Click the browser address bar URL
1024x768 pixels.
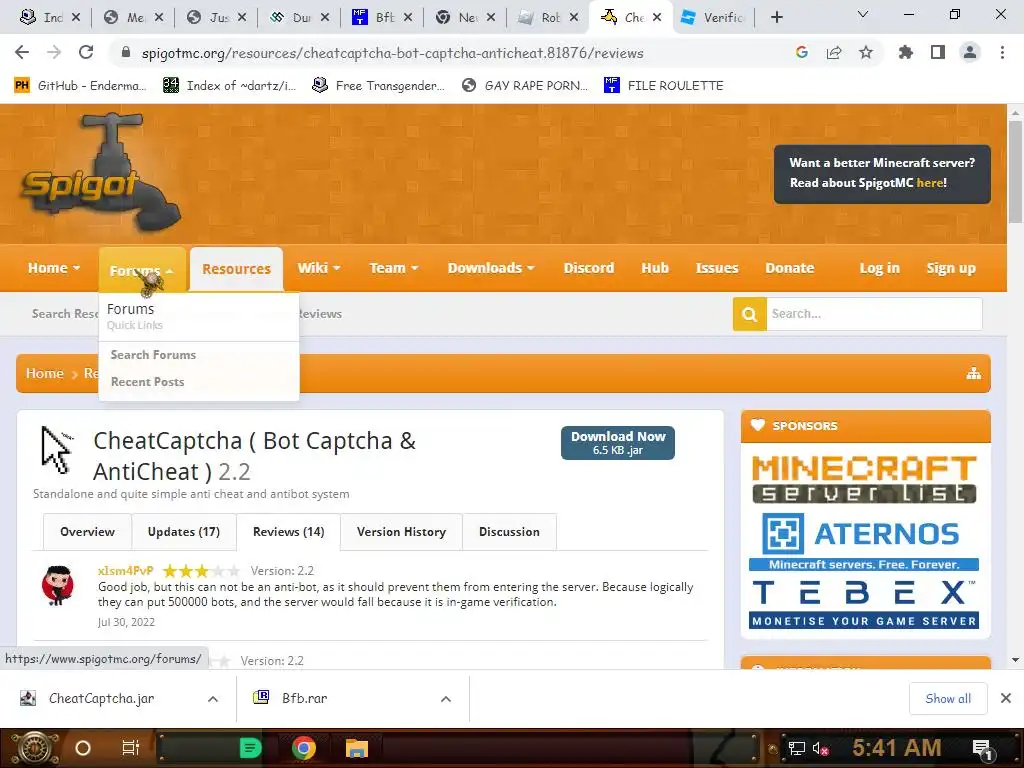[x=392, y=53]
